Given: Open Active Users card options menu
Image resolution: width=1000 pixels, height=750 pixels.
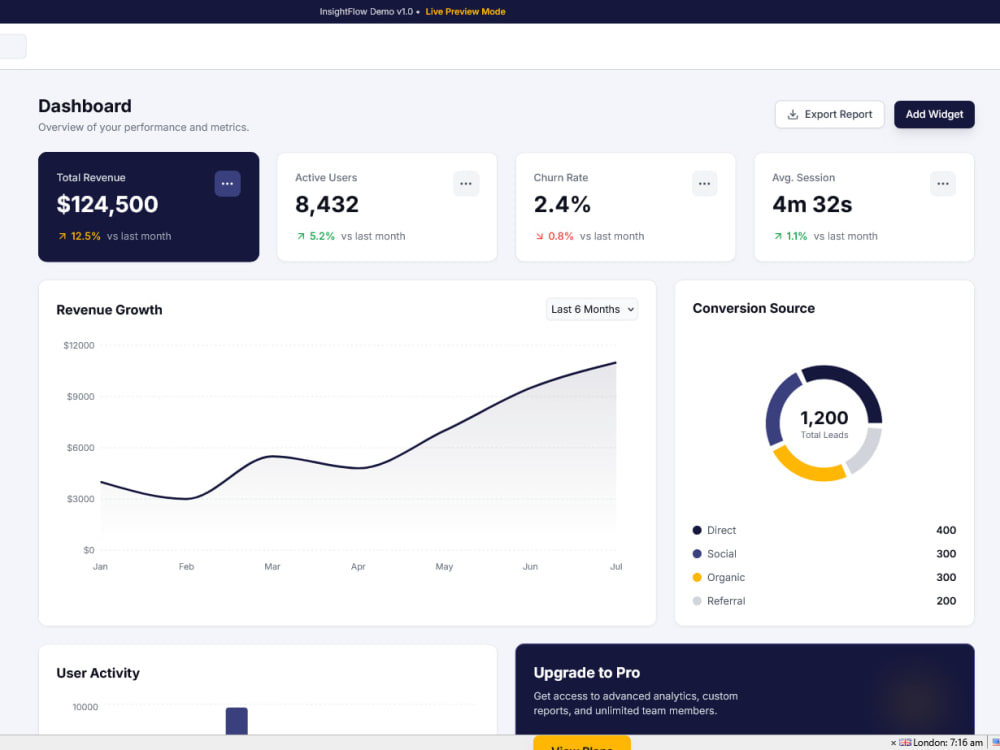Looking at the screenshot, I should pos(466,184).
